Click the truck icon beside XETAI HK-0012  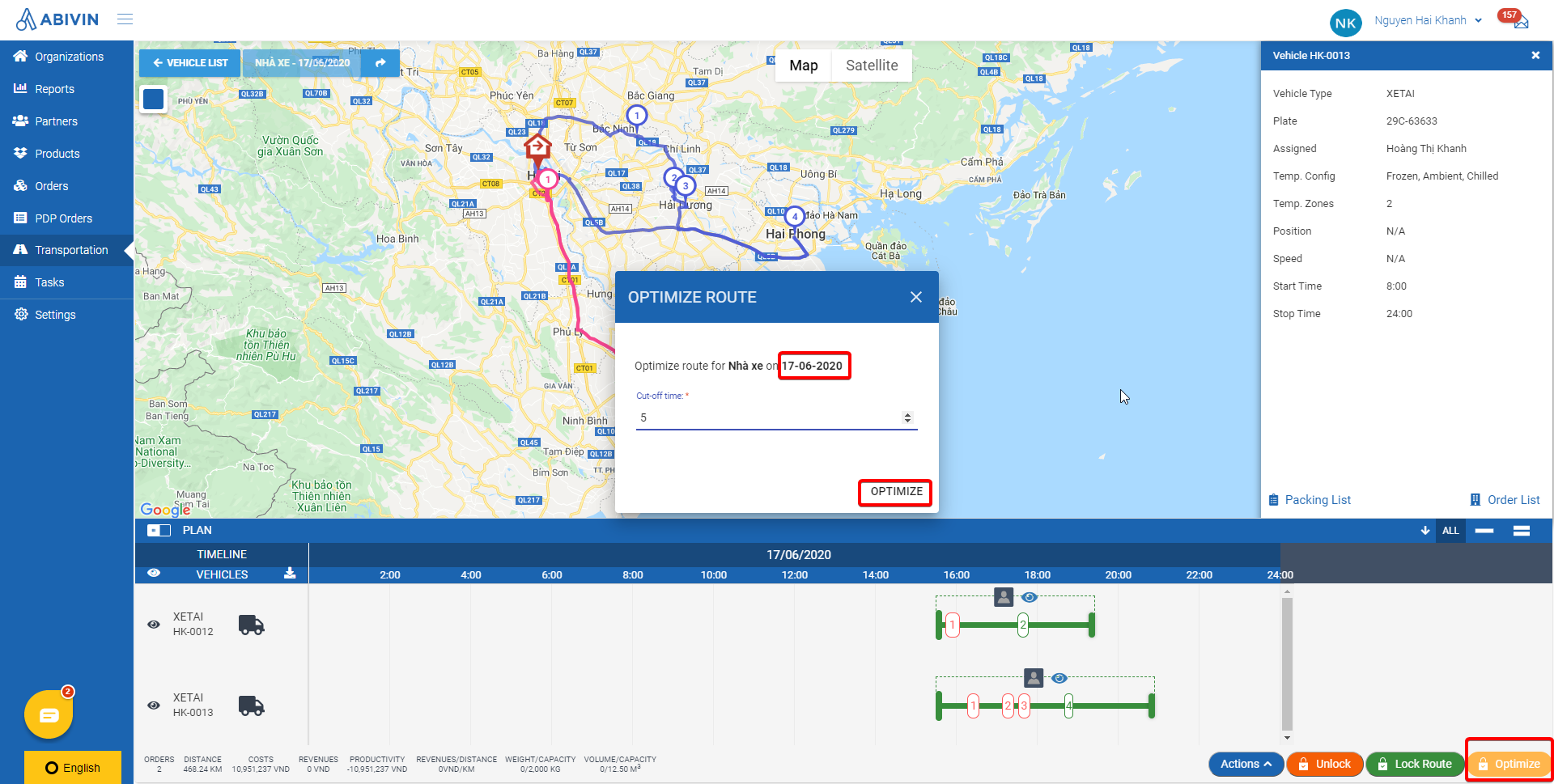click(251, 624)
